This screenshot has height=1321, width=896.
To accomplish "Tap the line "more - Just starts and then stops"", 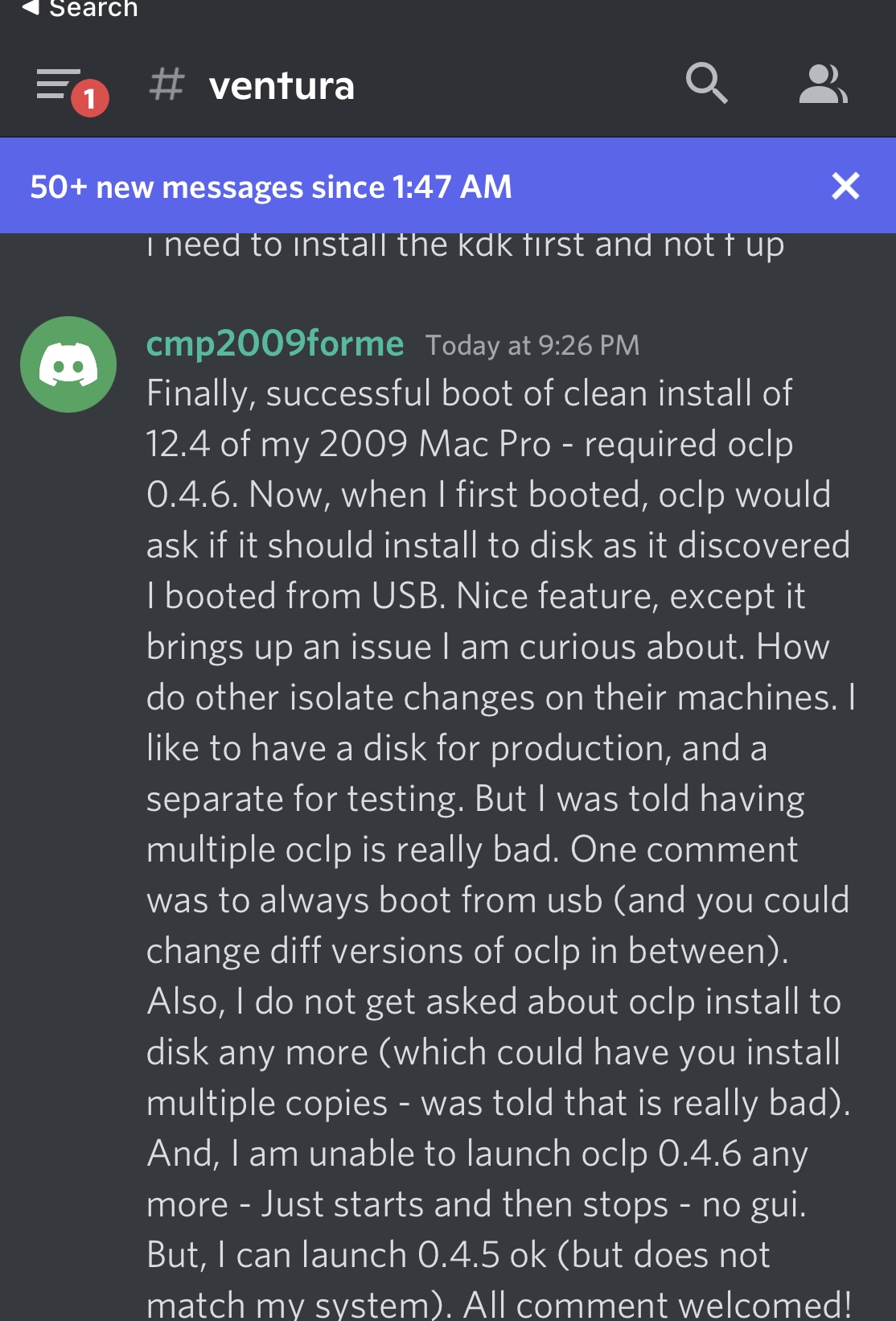I will pos(476,1204).
